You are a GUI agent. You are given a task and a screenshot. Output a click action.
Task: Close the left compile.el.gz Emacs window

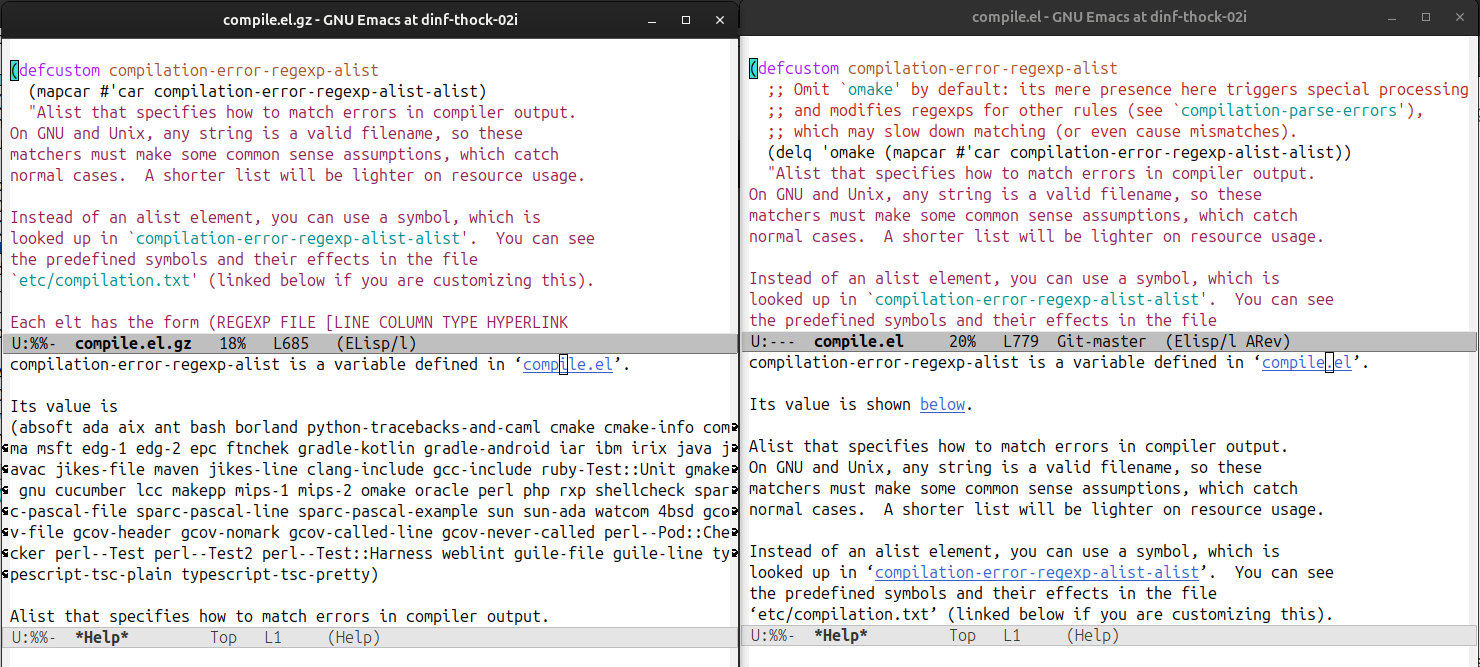tap(720, 19)
